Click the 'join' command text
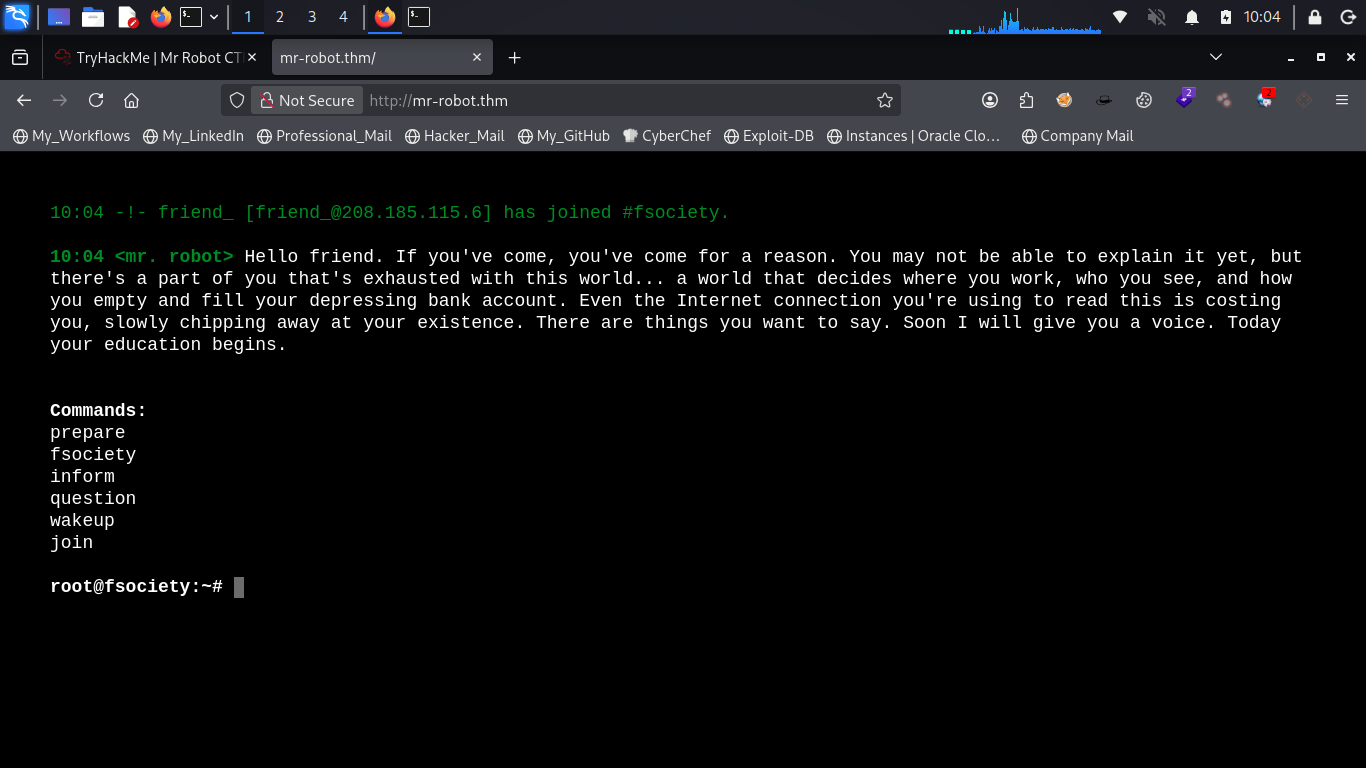1366x768 pixels. [71, 543]
